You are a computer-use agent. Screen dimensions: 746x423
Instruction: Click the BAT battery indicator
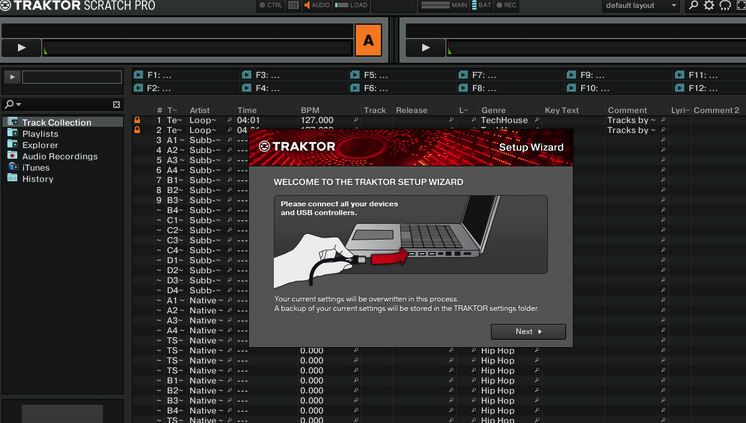click(481, 5)
